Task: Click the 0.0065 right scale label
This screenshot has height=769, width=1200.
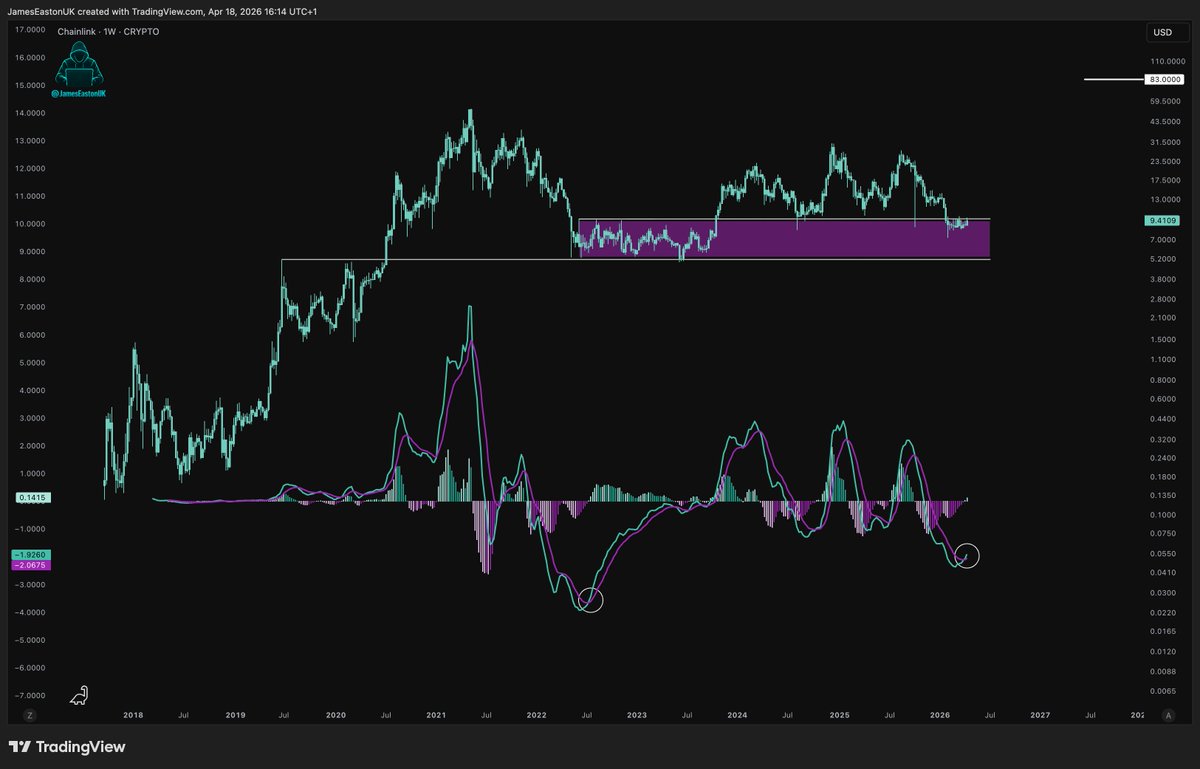Action: click(1164, 691)
